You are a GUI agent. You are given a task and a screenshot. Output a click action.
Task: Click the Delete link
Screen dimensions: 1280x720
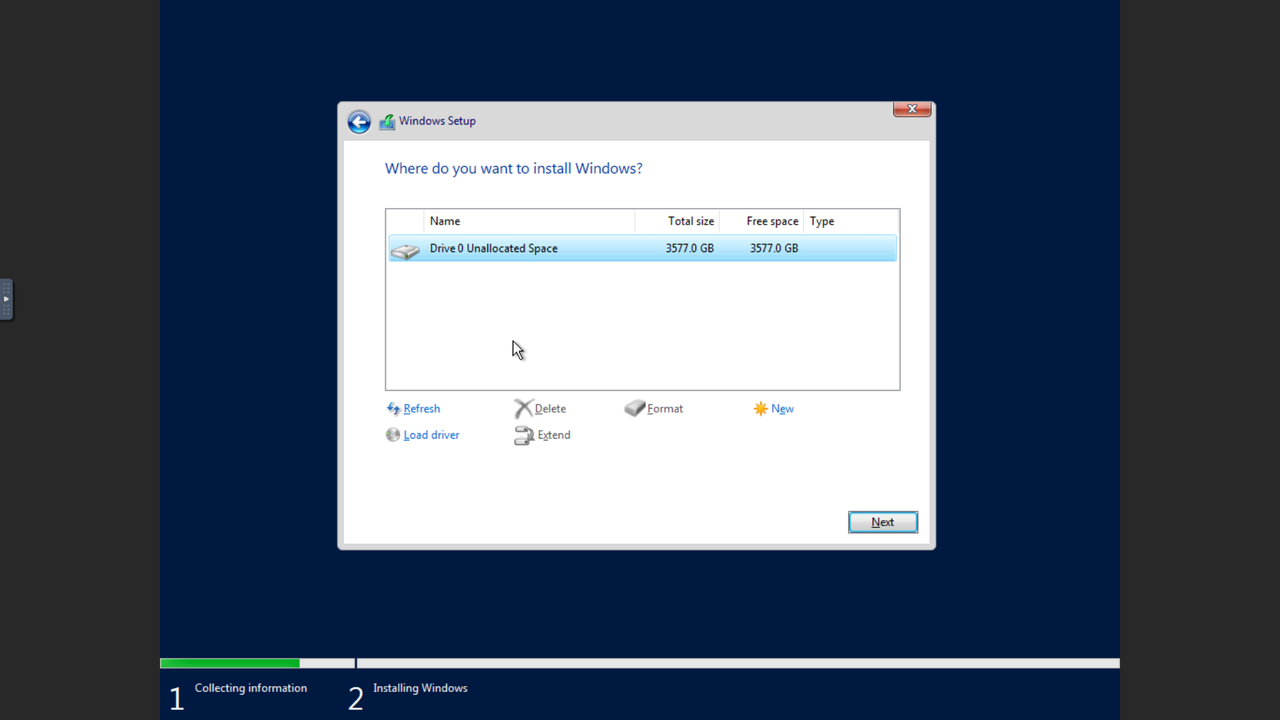550,409
